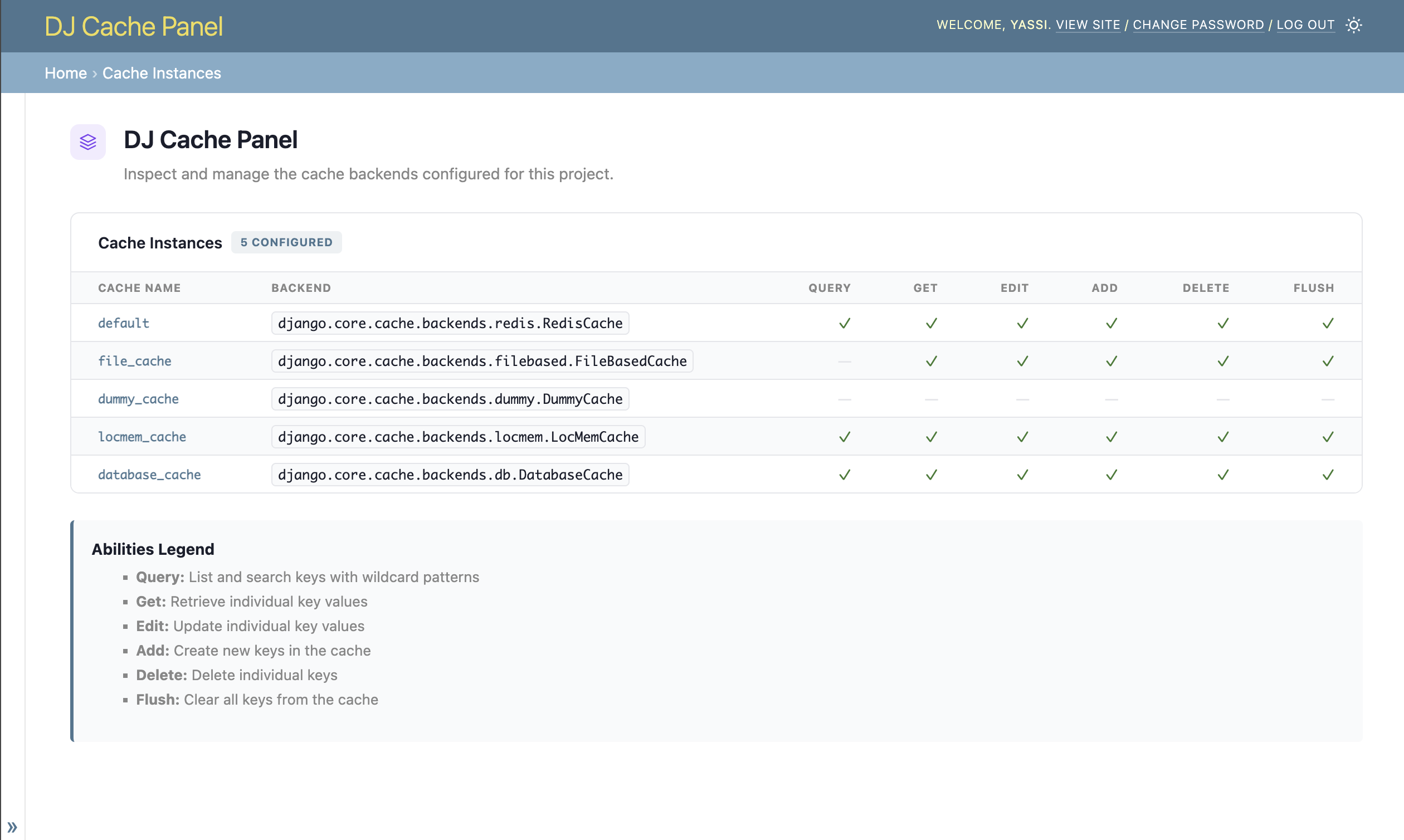Click the Flush legend entry
The height and width of the screenshot is (840, 1404).
[x=257, y=700]
